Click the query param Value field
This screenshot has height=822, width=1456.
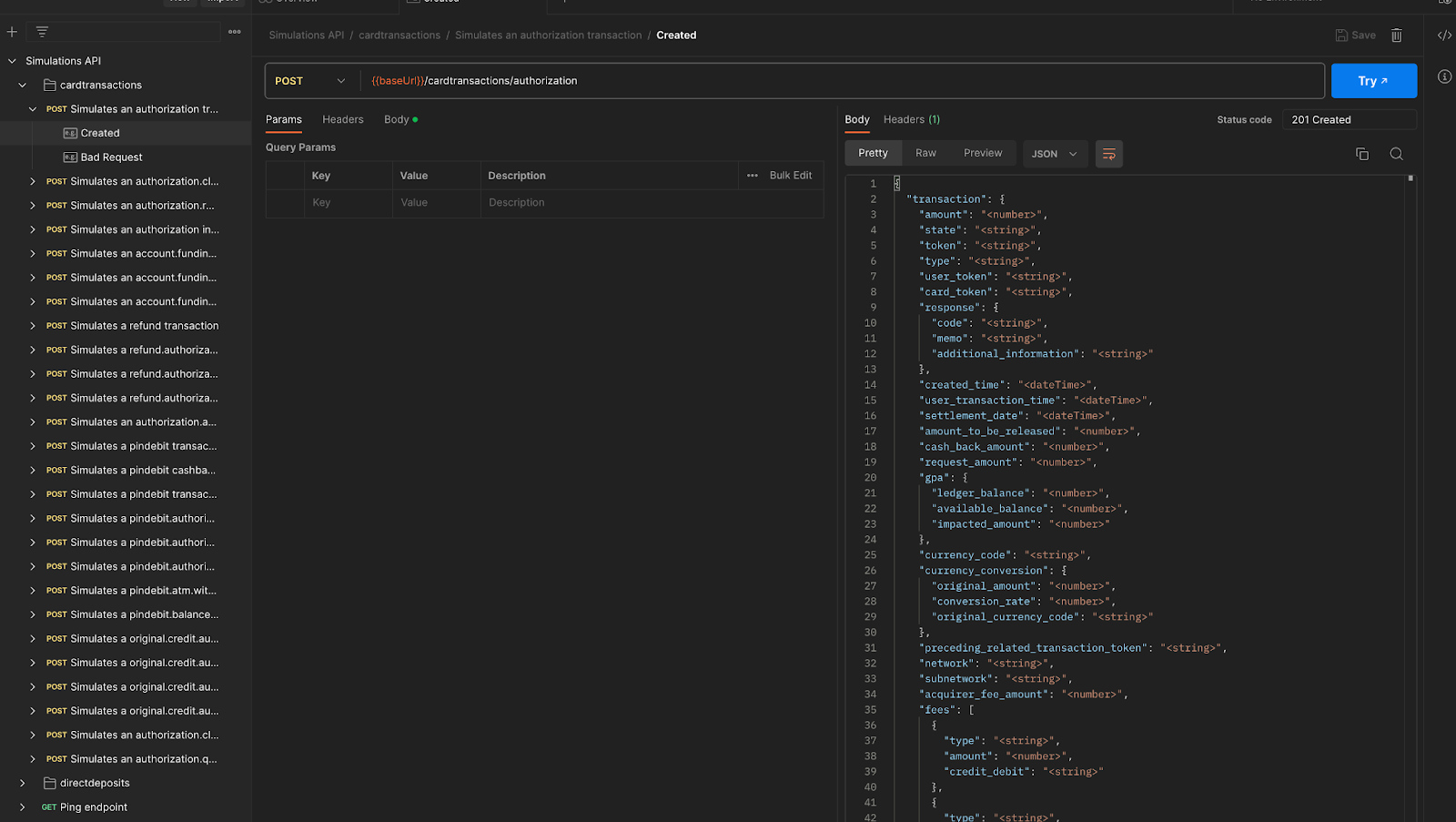click(437, 203)
